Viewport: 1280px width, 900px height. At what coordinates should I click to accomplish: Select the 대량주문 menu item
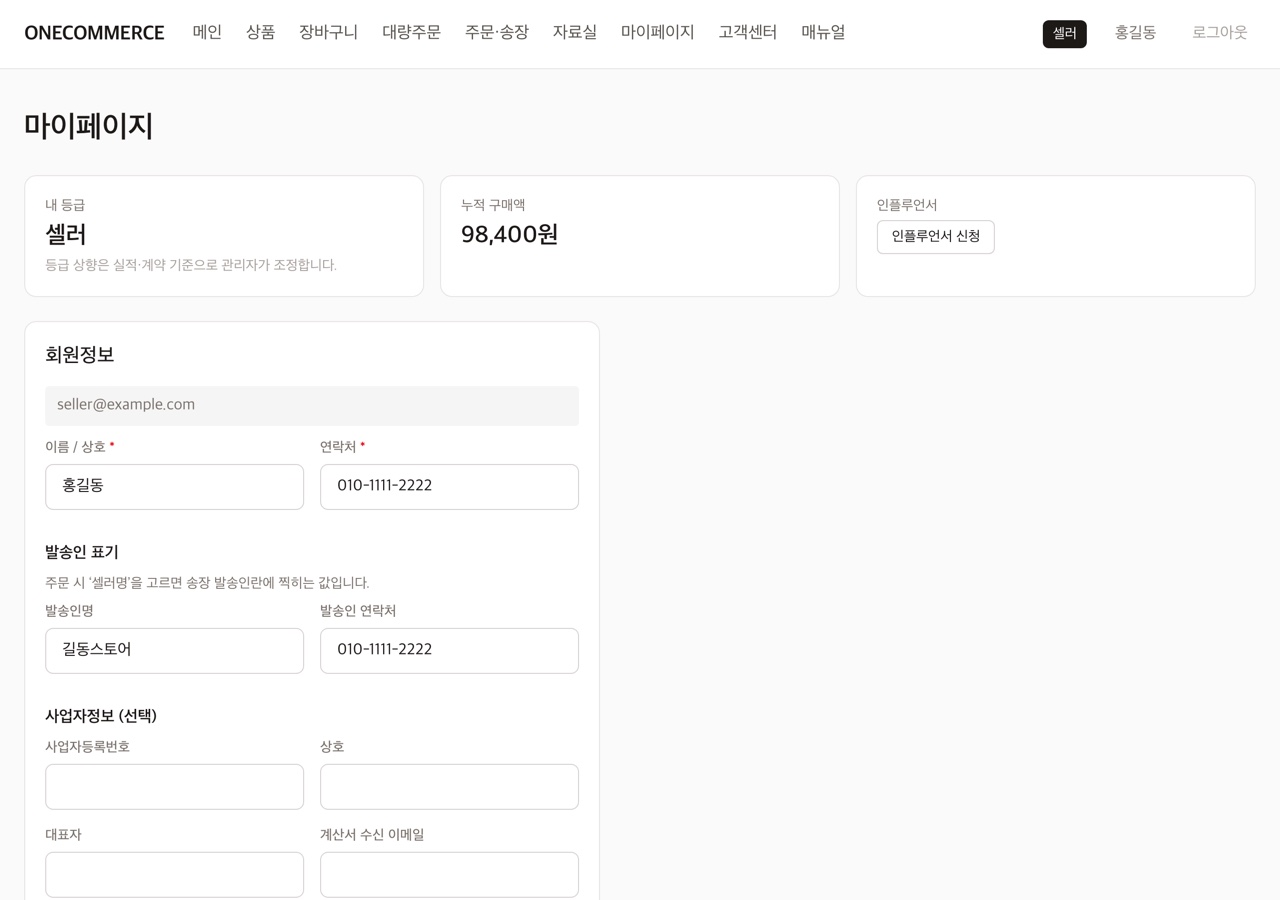pyautogui.click(x=411, y=32)
